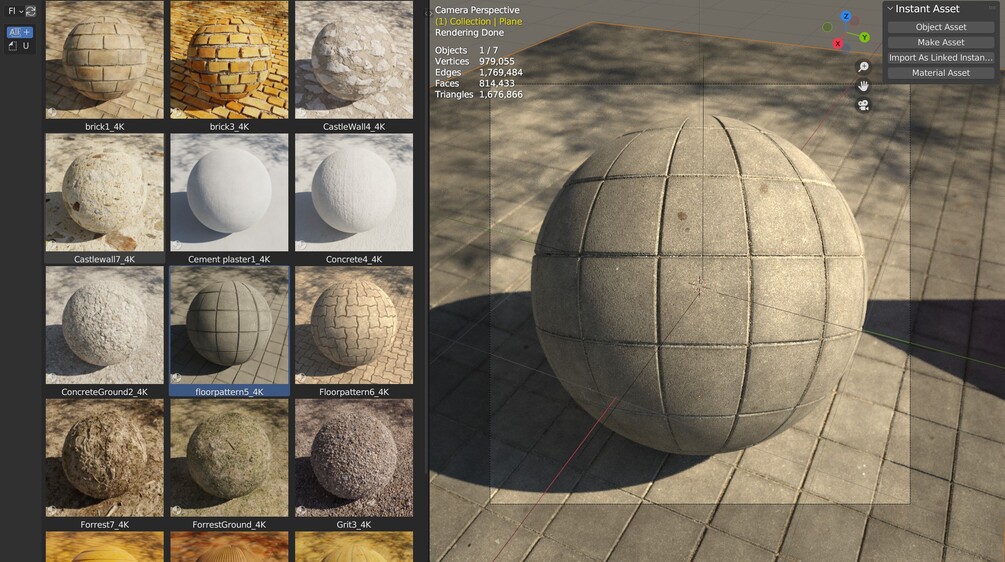Image resolution: width=1005 pixels, height=562 pixels.
Task: Click the floorpattern5_4K name label
Action: click(x=229, y=392)
